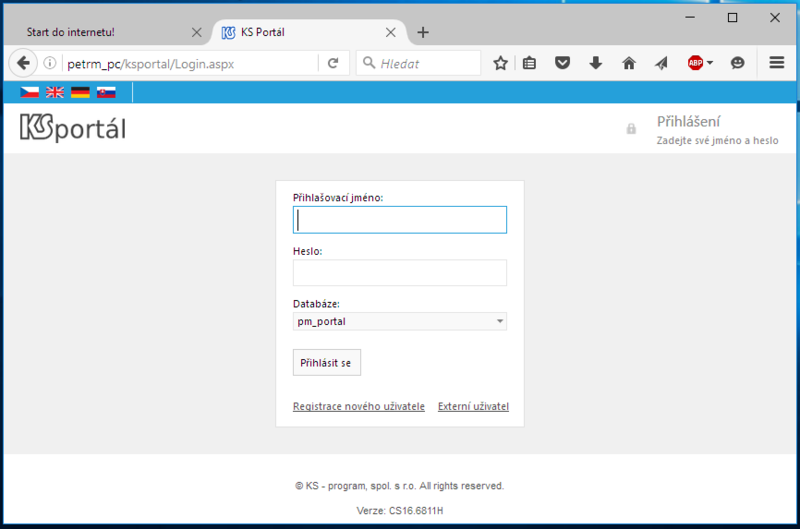Close the Start do internetu! tab
The width and height of the screenshot is (800, 529).
coord(196,33)
